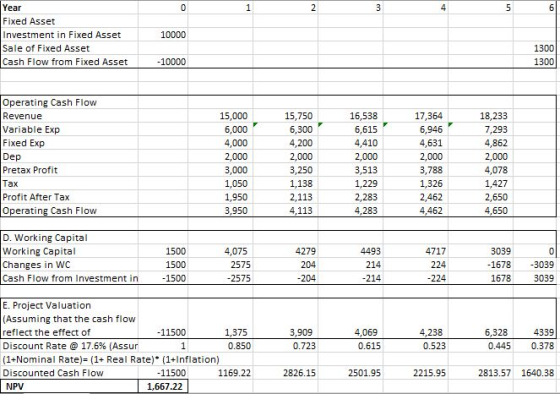This screenshot has width=560, height=394.
Task: Click Discounted Cash Flow value 2826.15
Action: tap(299, 373)
